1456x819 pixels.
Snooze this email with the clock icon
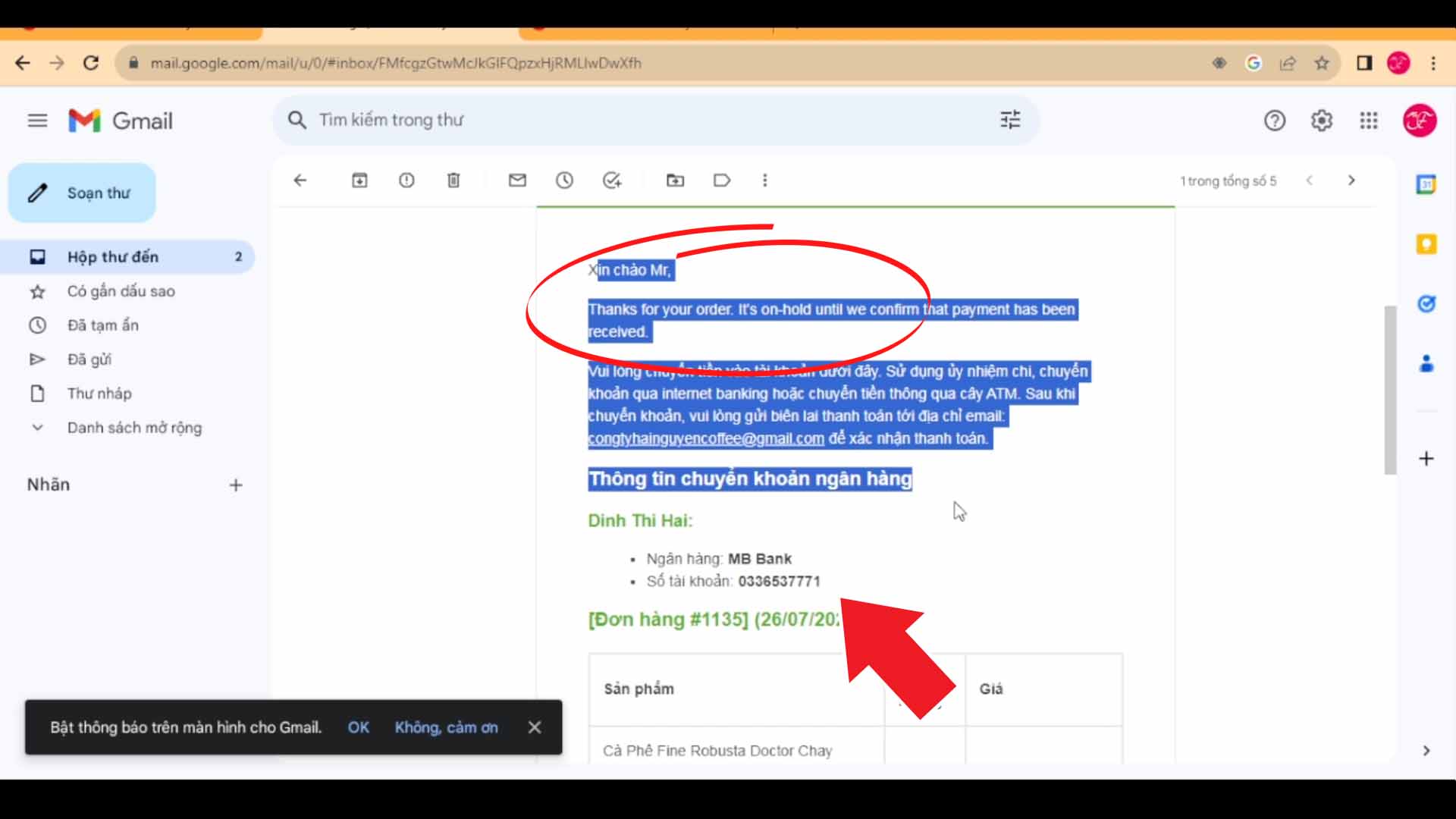[564, 180]
